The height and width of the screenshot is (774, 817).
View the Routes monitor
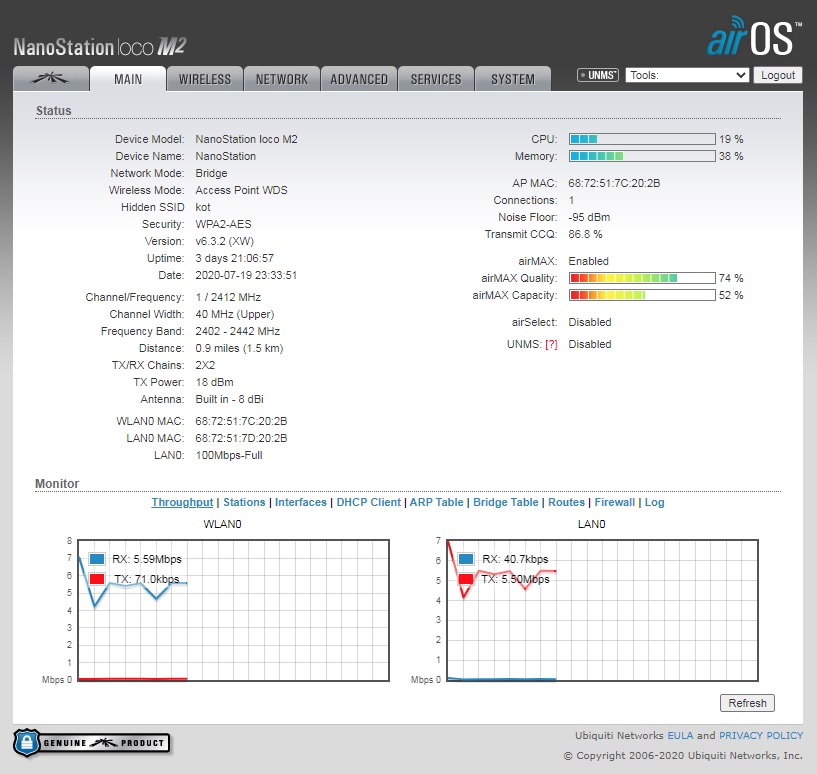tap(566, 502)
